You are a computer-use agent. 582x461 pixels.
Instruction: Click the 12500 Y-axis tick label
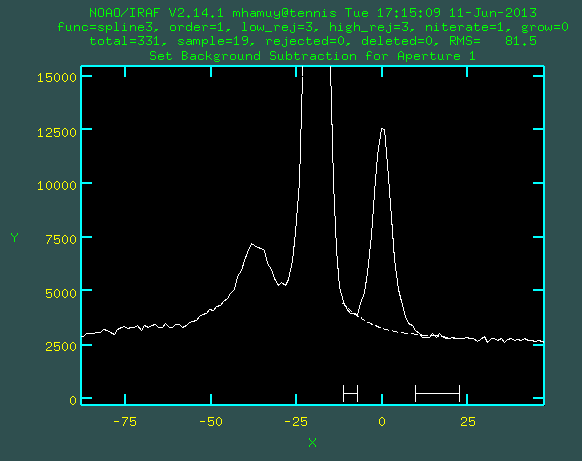[57, 132]
